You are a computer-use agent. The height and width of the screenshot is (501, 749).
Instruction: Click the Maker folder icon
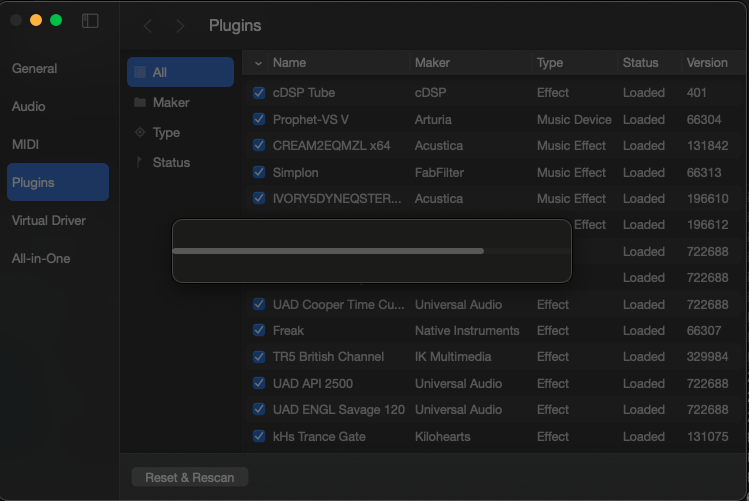pos(140,102)
